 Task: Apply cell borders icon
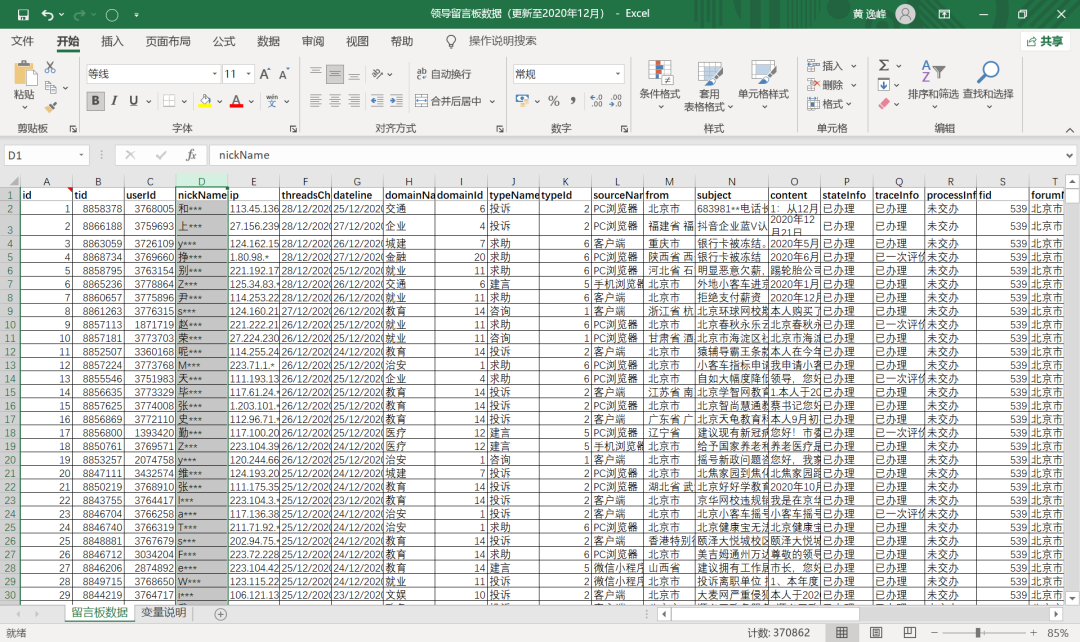169,101
